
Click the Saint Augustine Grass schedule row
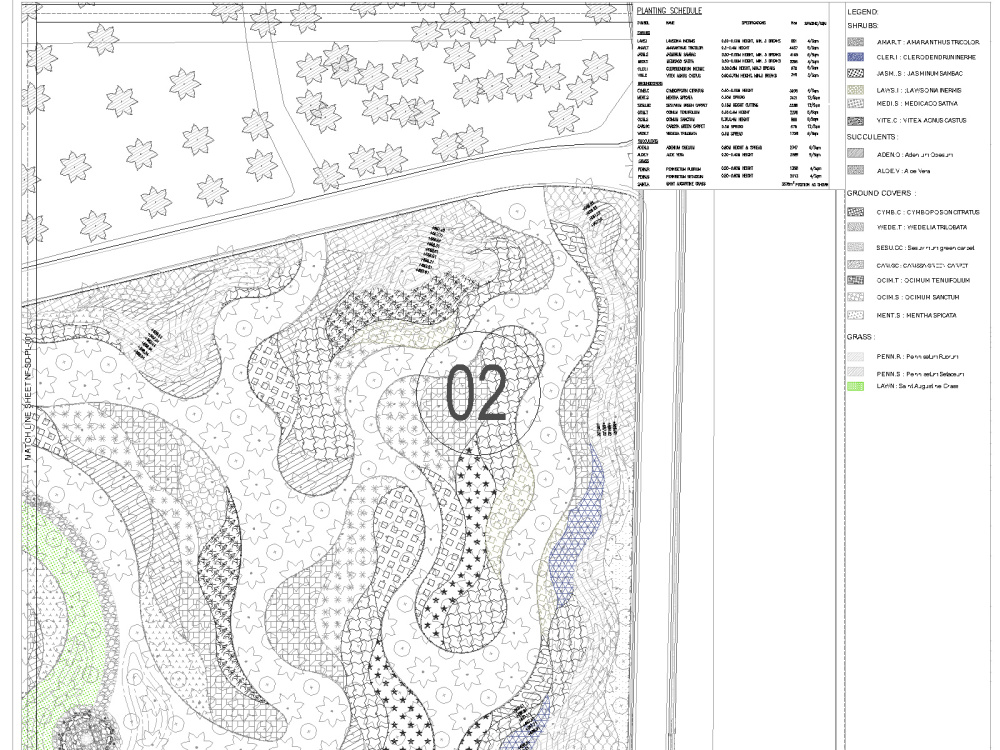coord(732,184)
